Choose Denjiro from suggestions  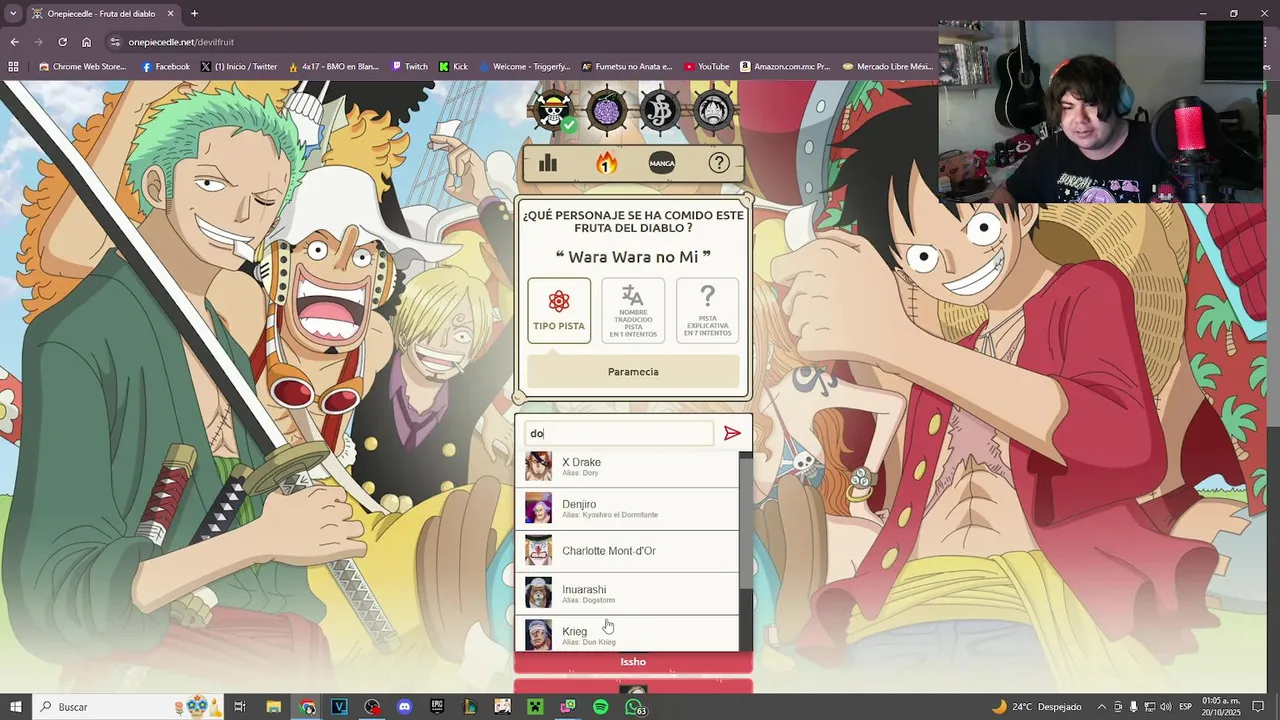click(x=627, y=509)
